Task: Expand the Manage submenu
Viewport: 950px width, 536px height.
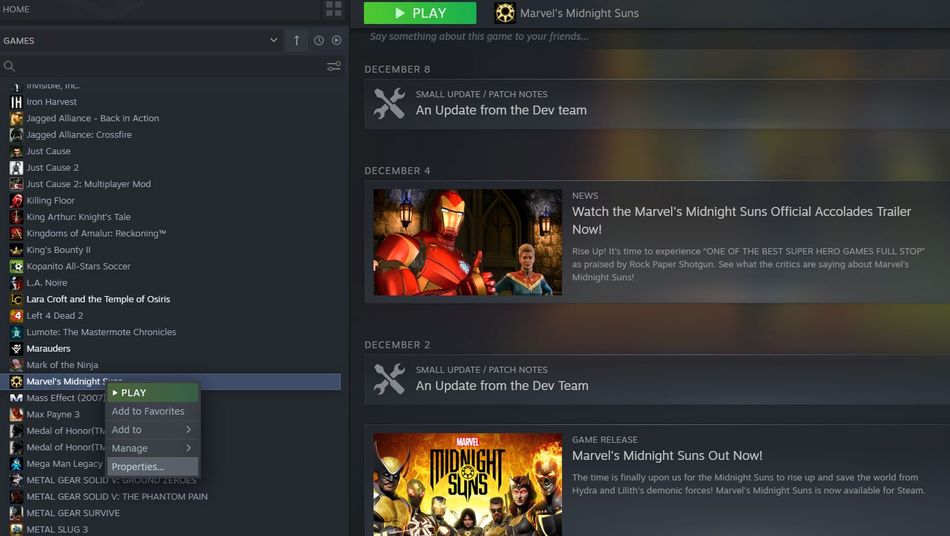Action: (x=152, y=448)
